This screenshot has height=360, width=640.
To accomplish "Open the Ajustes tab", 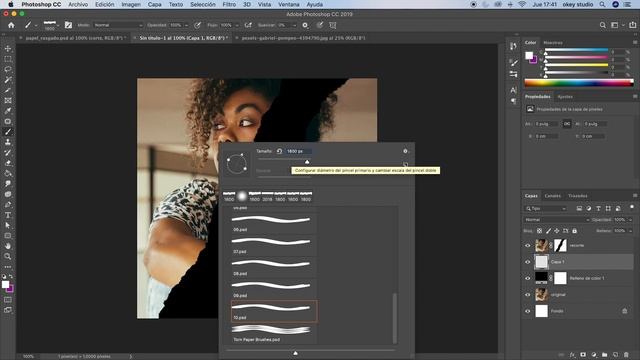I will point(565,97).
